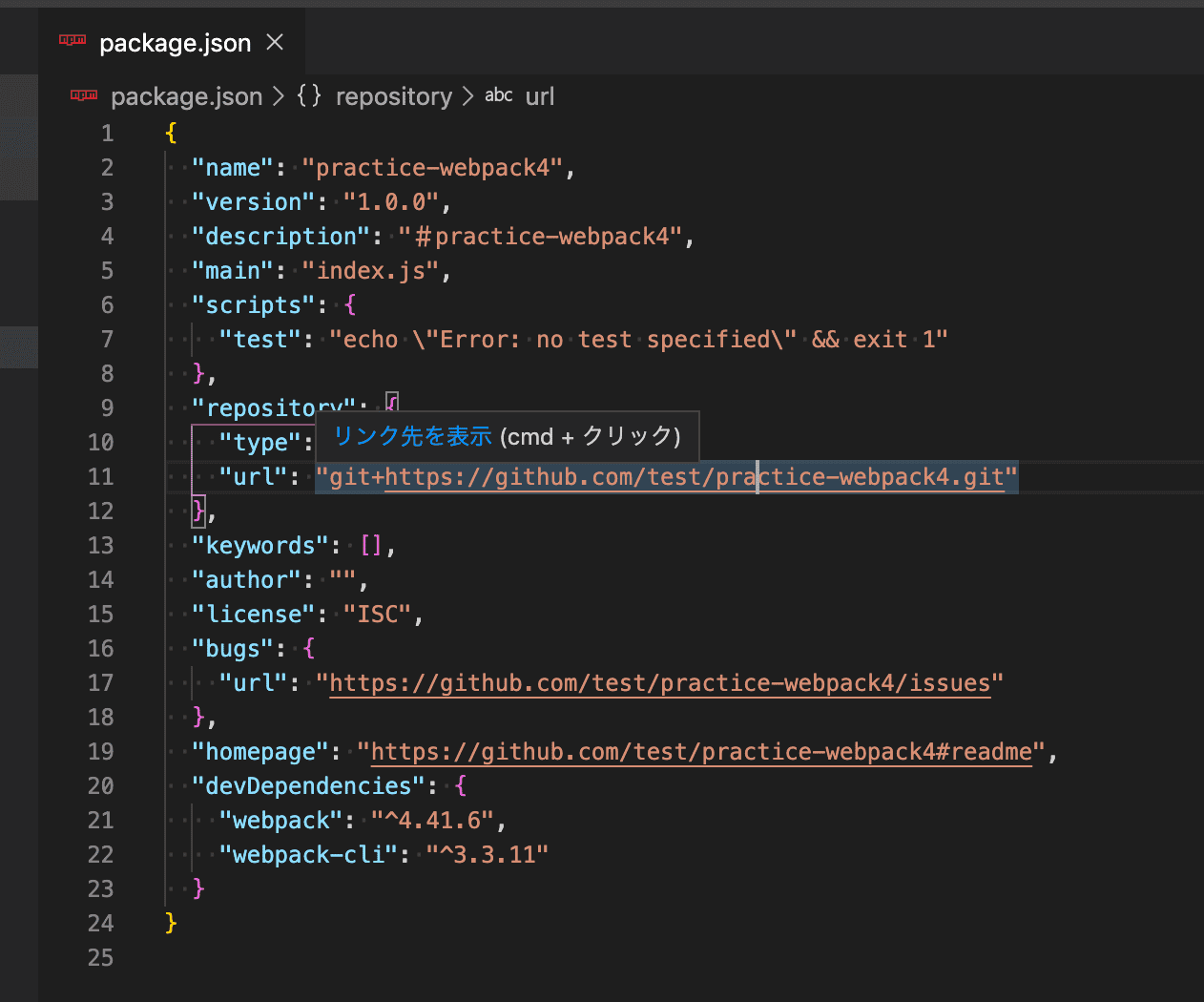Click the "author" key
Image resolution: width=1204 pixels, height=1002 pixels.
(x=246, y=579)
